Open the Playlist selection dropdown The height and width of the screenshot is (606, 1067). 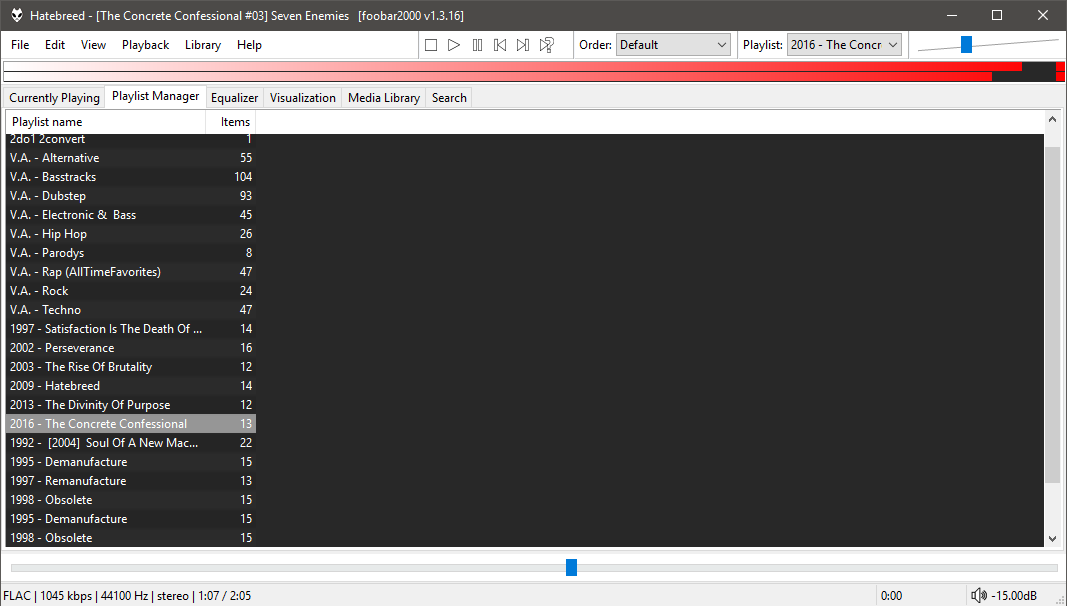(x=844, y=45)
